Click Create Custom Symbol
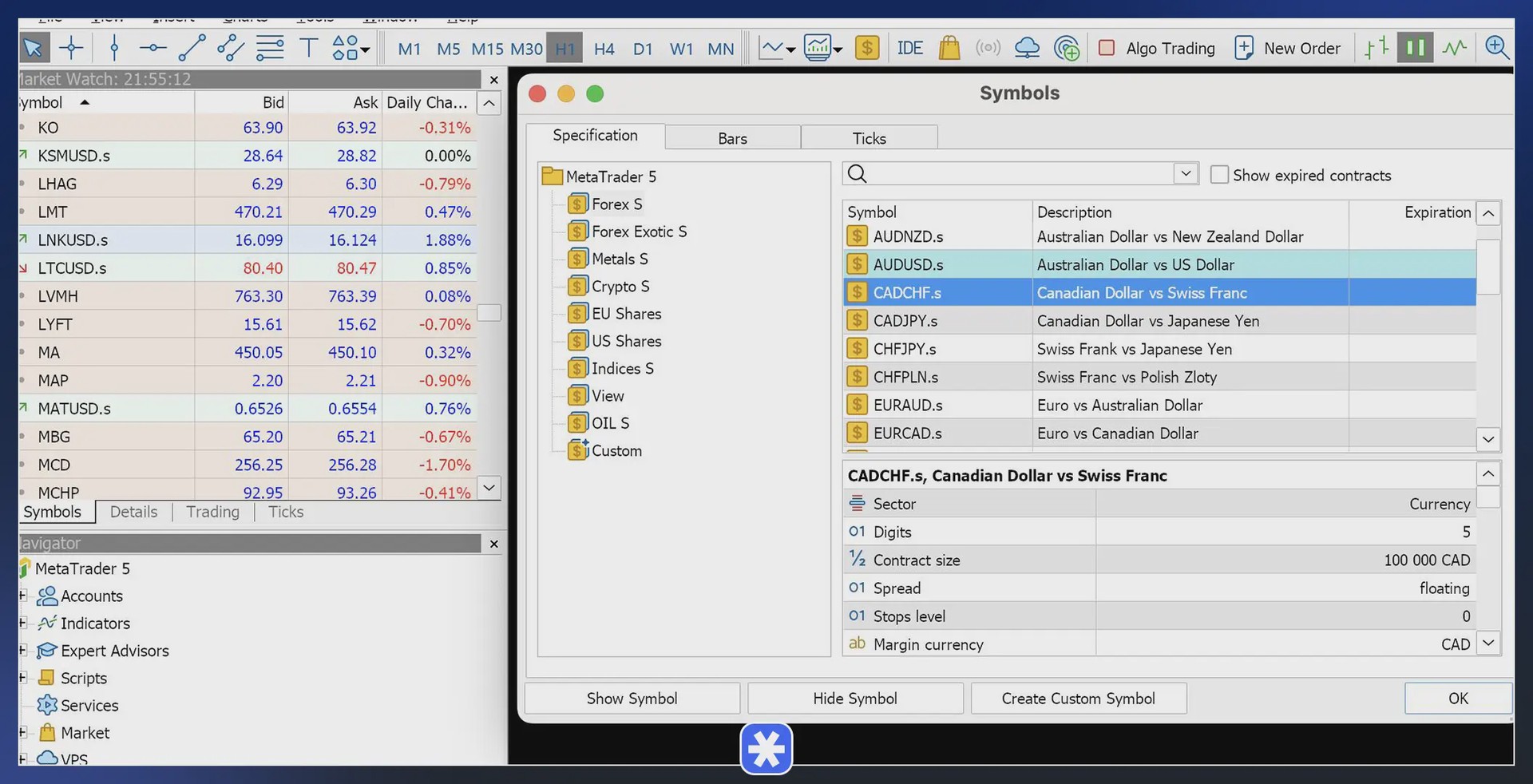 [1079, 699]
